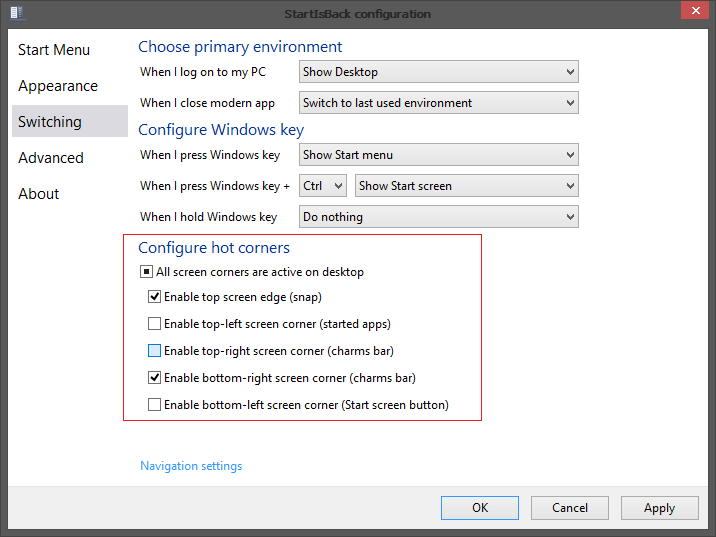The height and width of the screenshot is (537, 716).
Task: Expand the 'When I press Windows key' dropdown
Action: click(x=438, y=155)
